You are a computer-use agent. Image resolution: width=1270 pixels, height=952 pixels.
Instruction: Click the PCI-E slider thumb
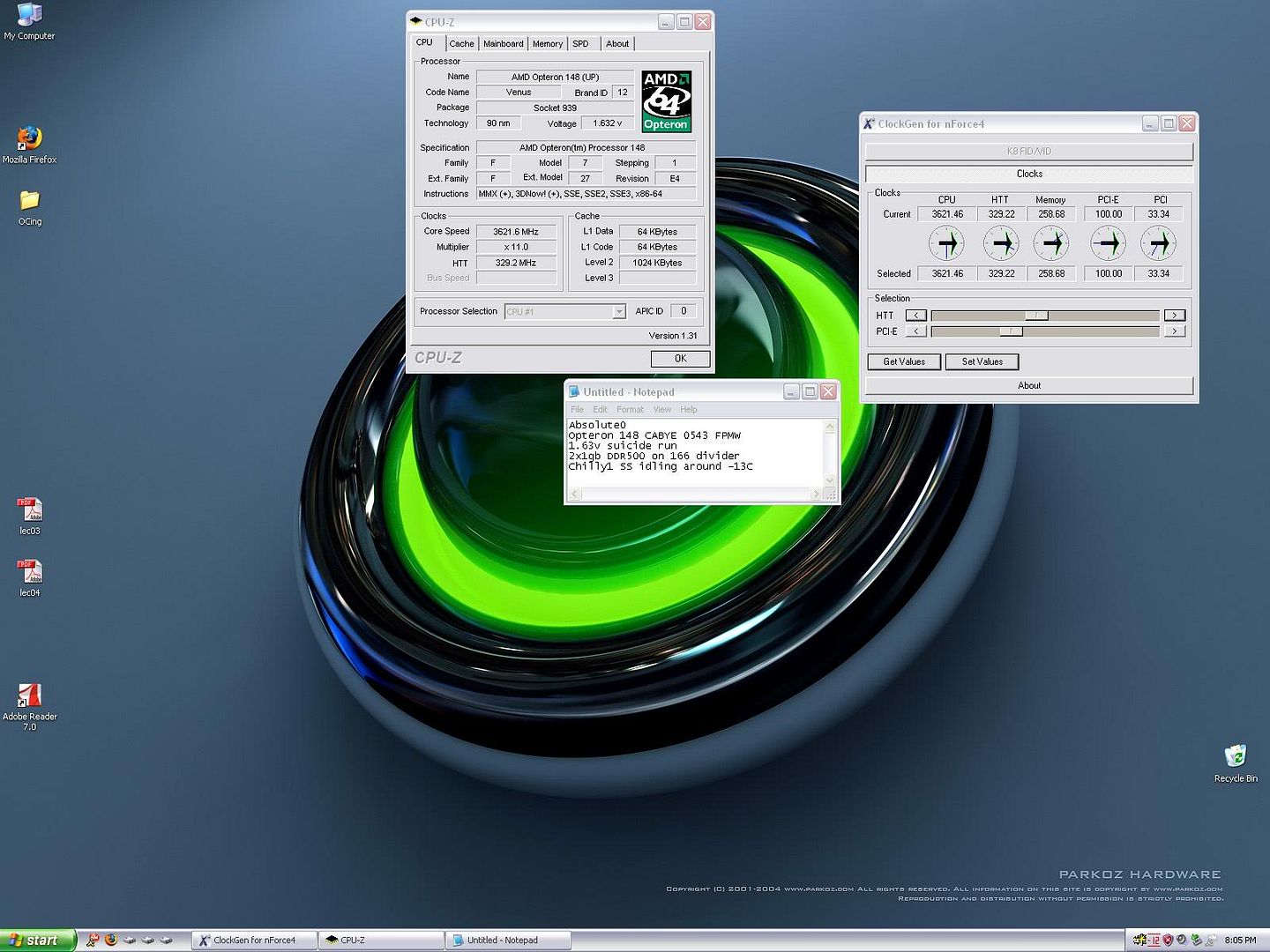point(1011,331)
